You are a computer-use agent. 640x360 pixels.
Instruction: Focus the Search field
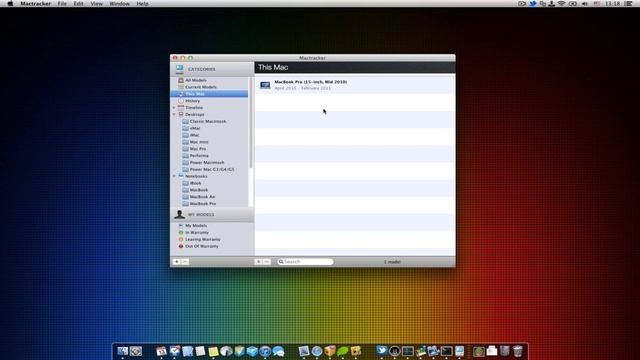305,262
